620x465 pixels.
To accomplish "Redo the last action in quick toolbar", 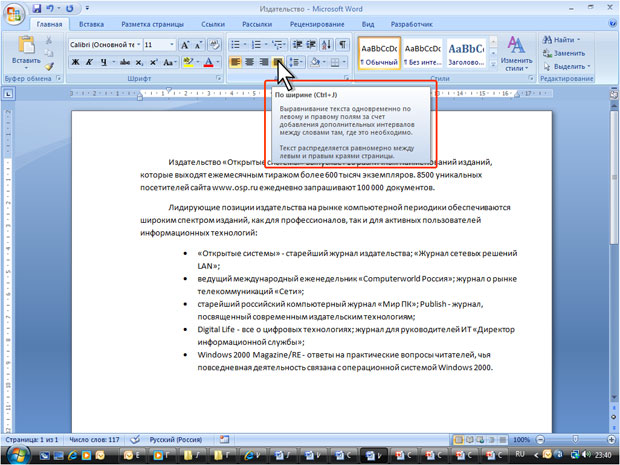I will click(x=70, y=8).
